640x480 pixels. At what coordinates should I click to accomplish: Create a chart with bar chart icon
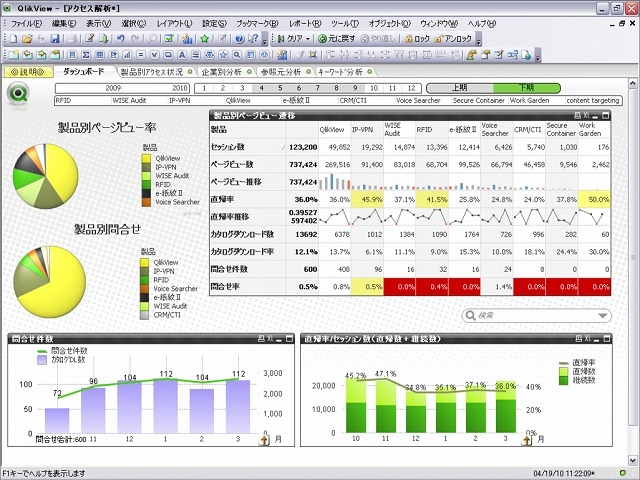127,55
